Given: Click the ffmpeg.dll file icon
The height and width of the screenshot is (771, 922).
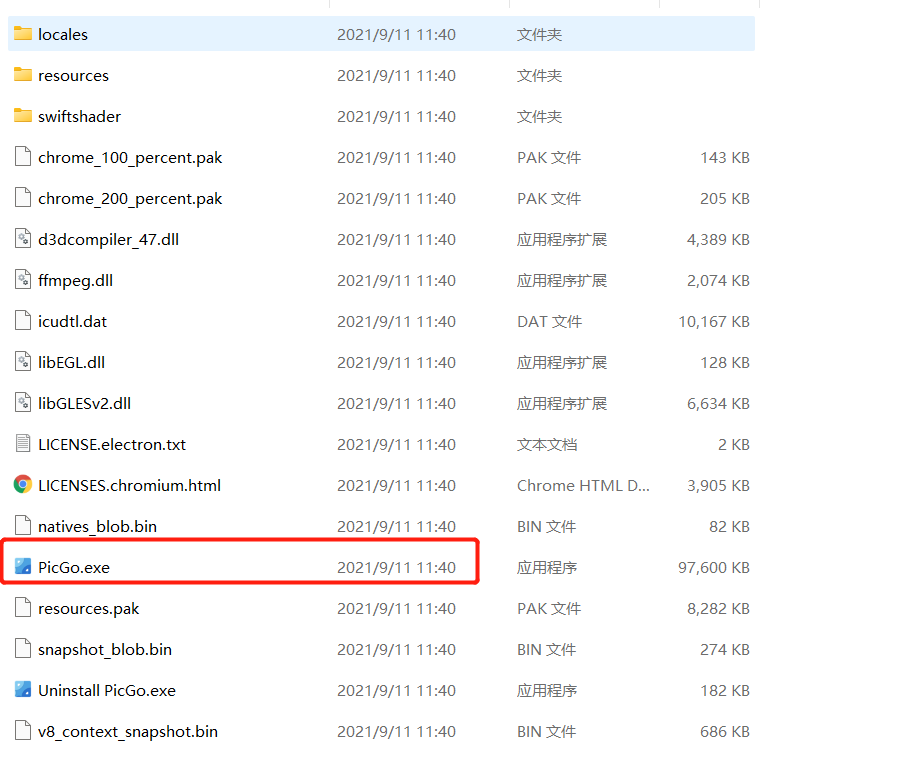Looking at the screenshot, I should [23, 279].
